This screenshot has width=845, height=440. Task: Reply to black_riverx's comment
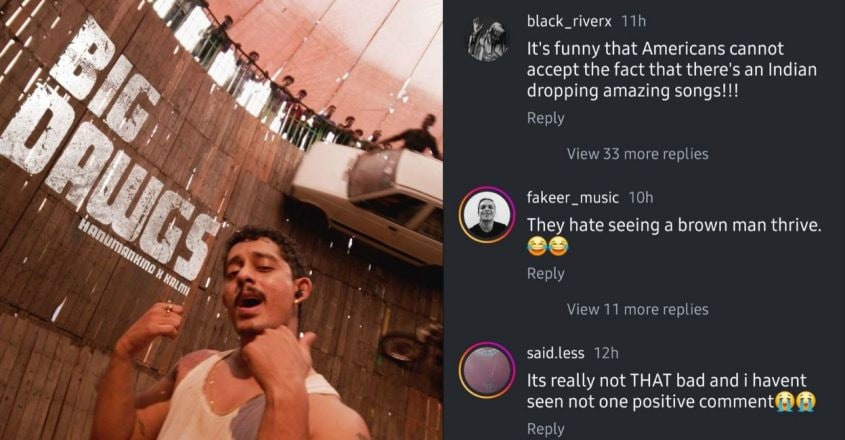pyautogui.click(x=545, y=118)
